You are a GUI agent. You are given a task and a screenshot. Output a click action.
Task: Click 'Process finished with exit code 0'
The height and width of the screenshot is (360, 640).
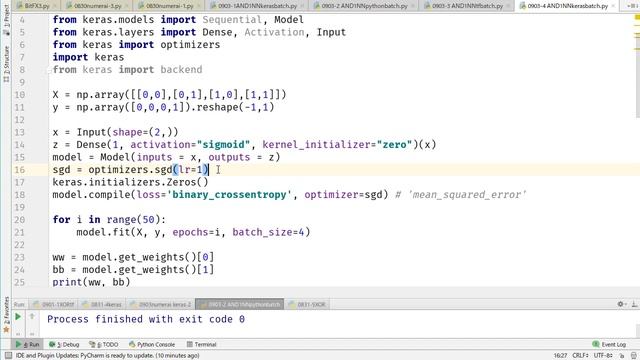146,319
